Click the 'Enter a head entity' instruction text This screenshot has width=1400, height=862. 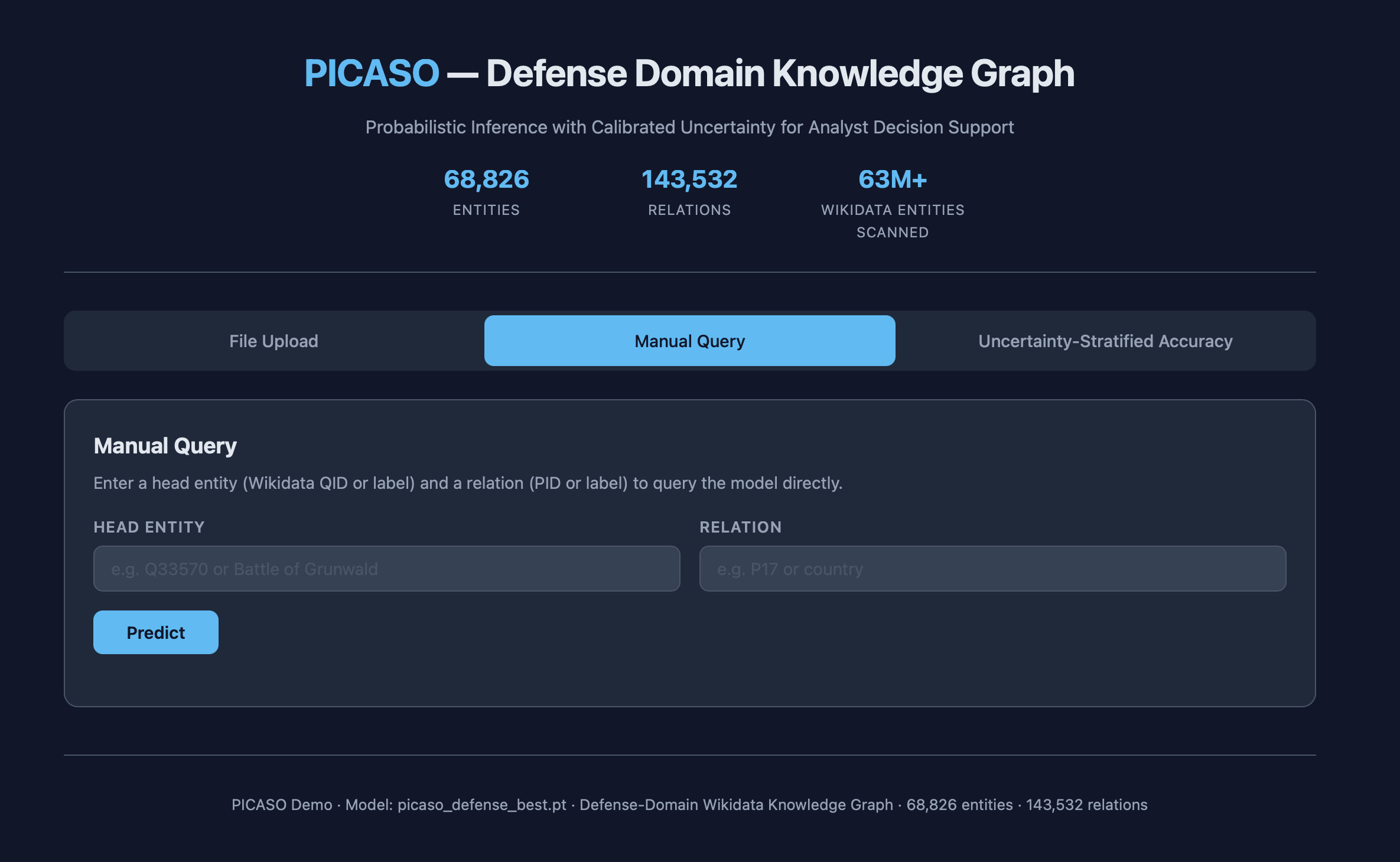click(x=468, y=483)
